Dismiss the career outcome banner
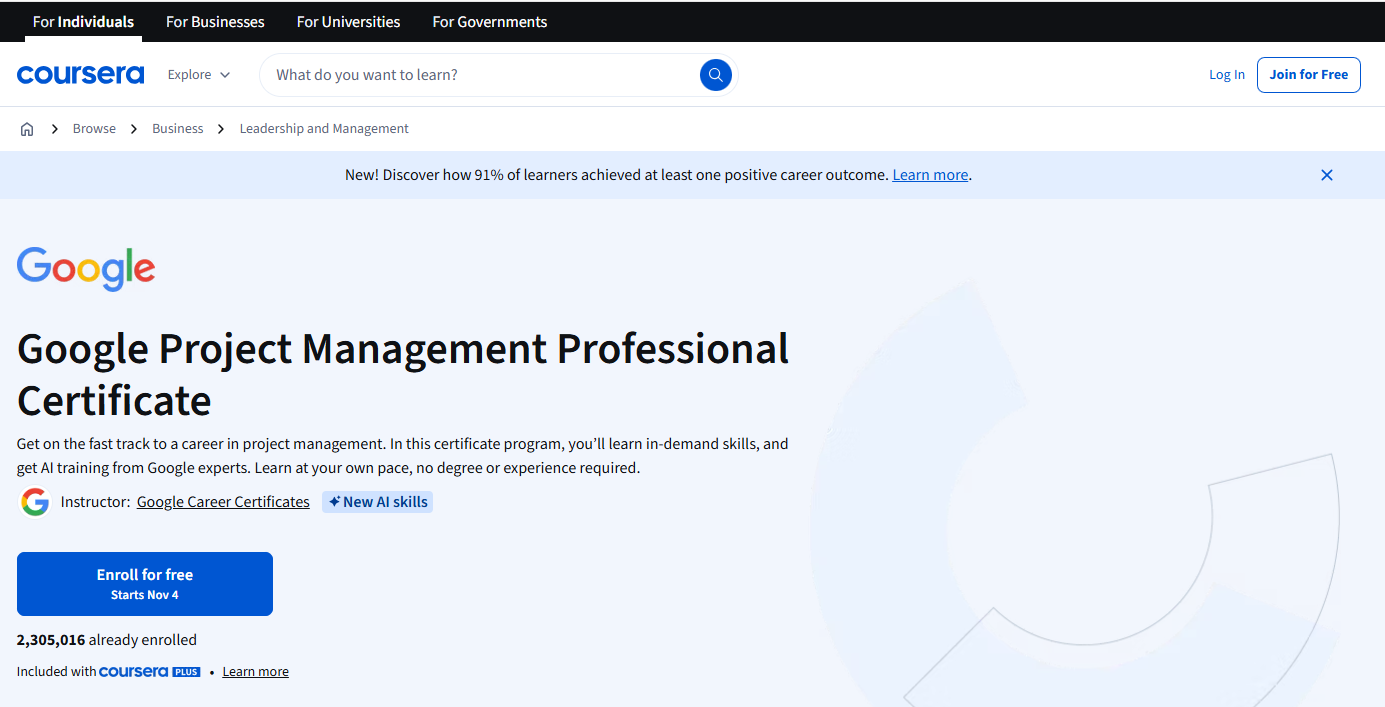Viewport: 1385px width, 707px height. pyautogui.click(x=1327, y=175)
